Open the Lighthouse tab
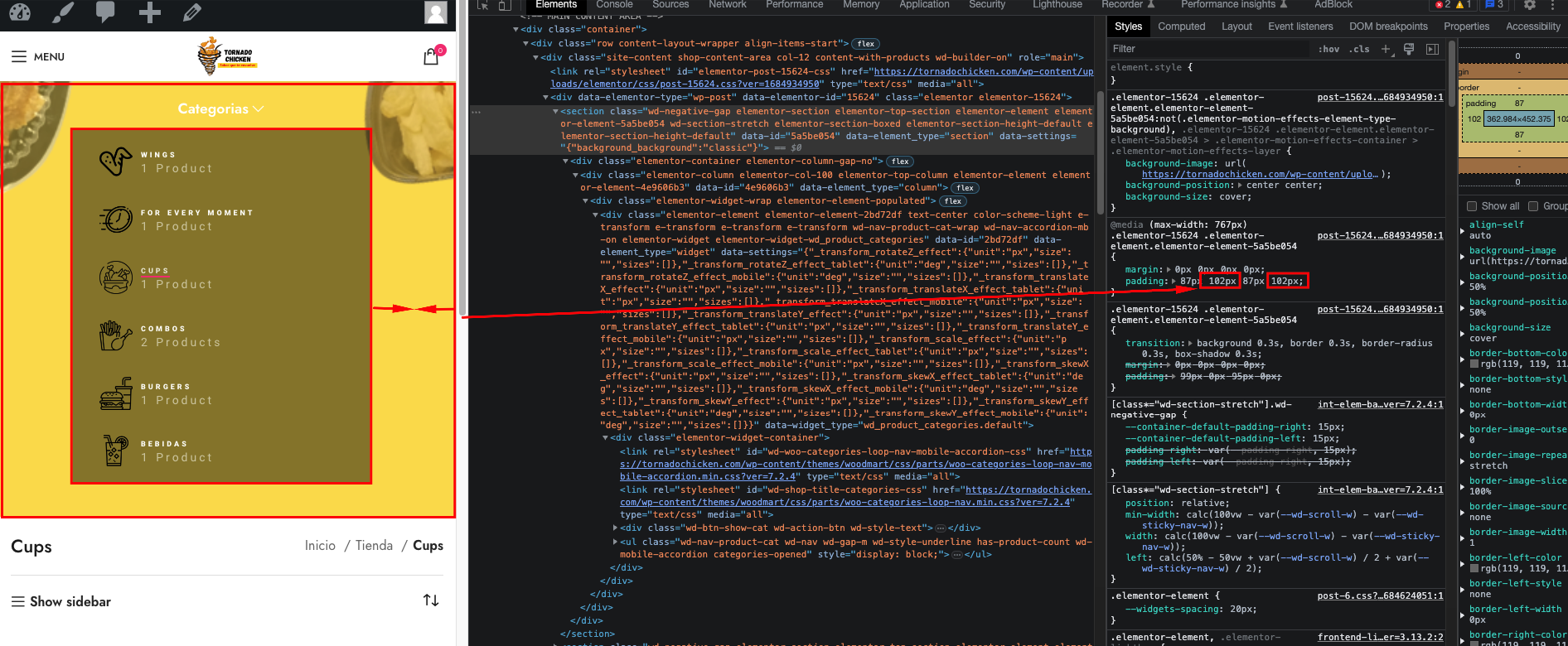 1057,5
